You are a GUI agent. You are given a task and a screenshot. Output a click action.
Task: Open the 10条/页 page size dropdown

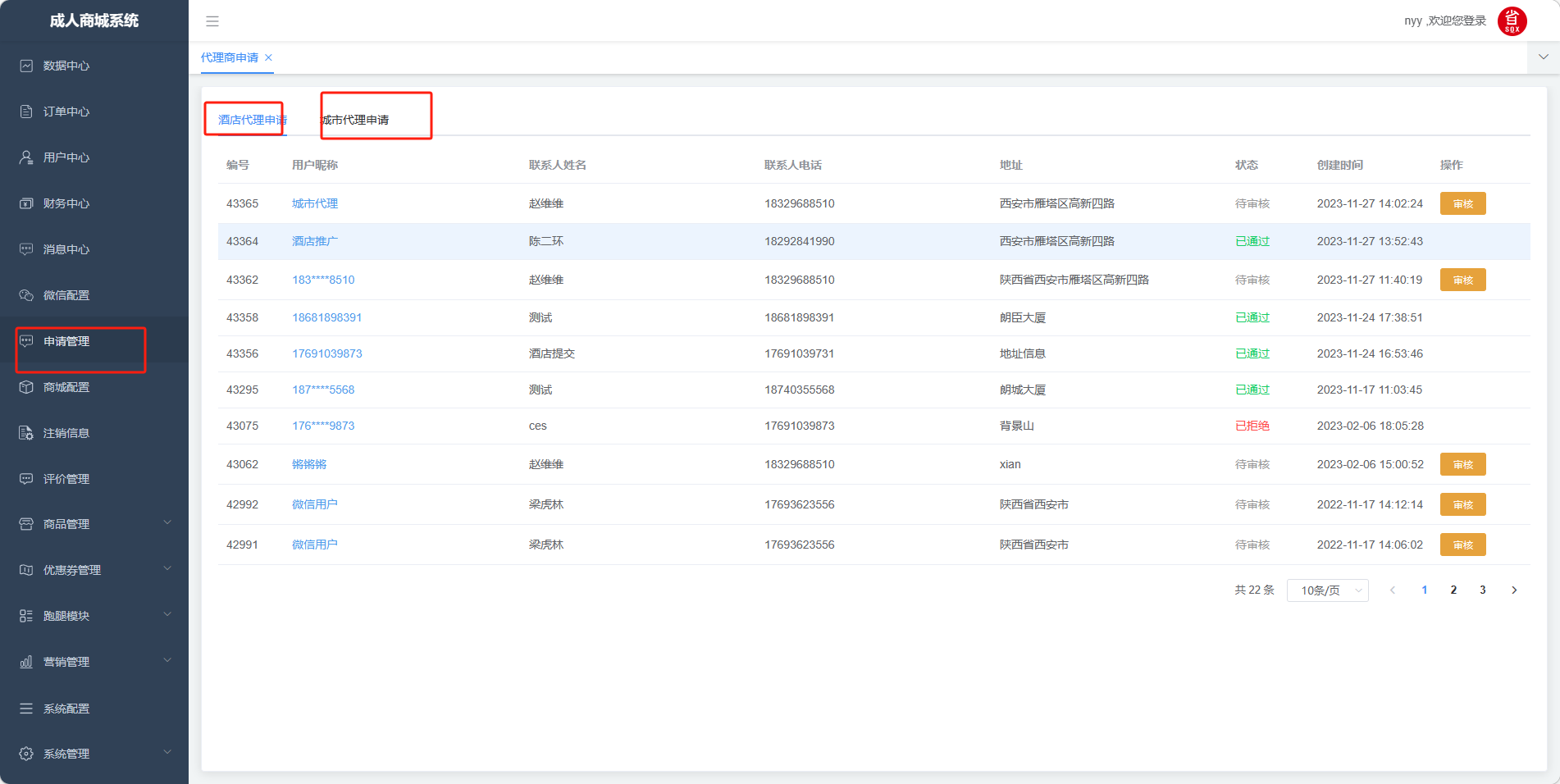(x=1327, y=590)
